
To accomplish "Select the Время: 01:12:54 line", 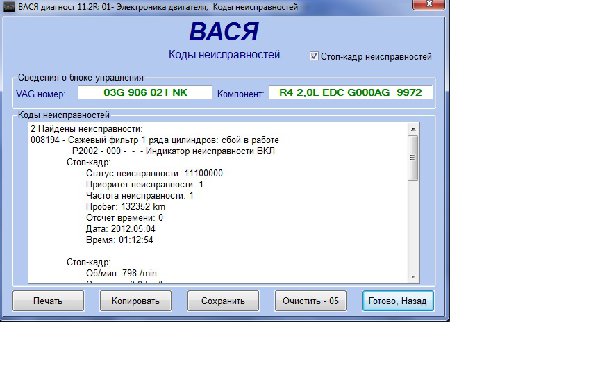I will (119, 240).
